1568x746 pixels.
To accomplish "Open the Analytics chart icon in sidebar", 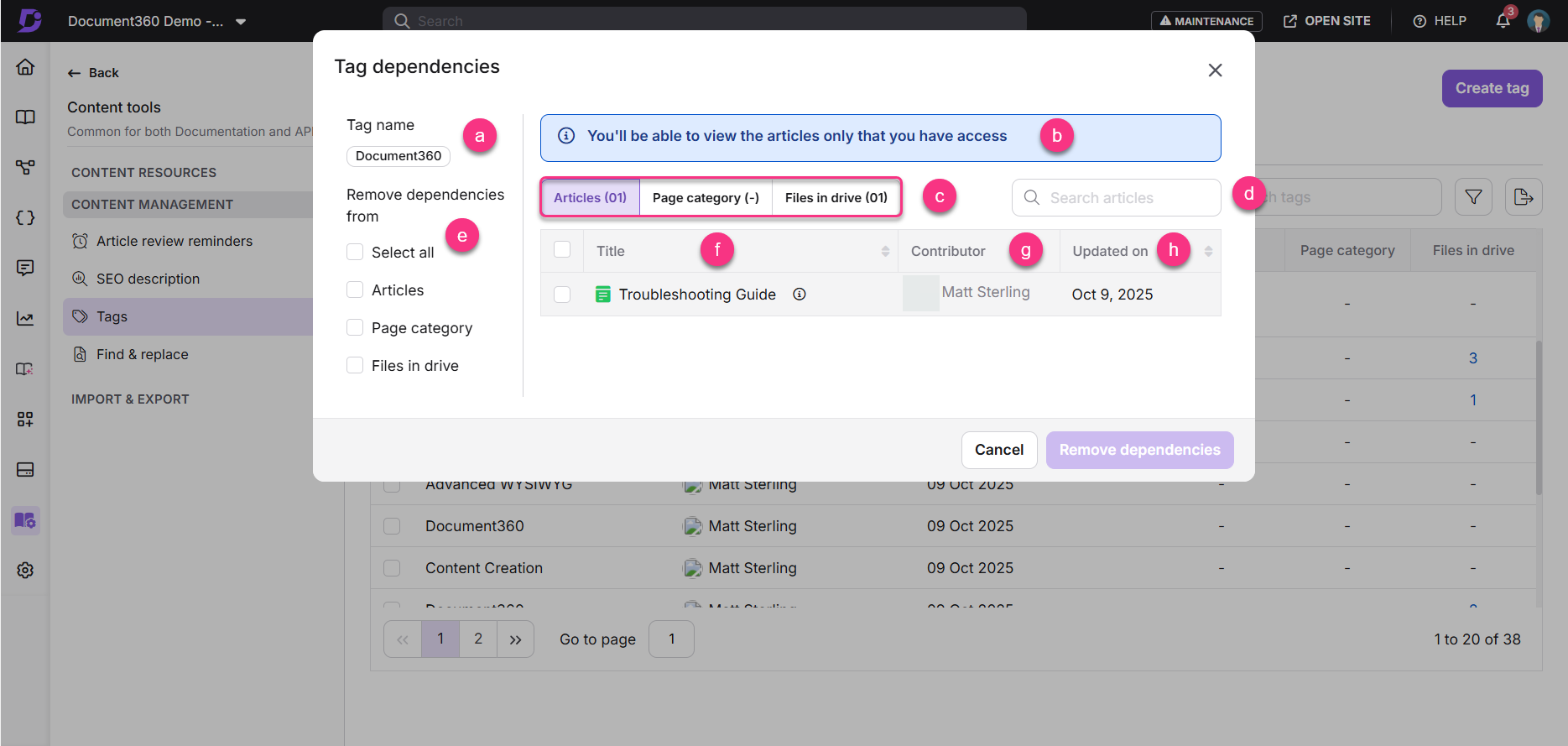I will pos(25,319).
